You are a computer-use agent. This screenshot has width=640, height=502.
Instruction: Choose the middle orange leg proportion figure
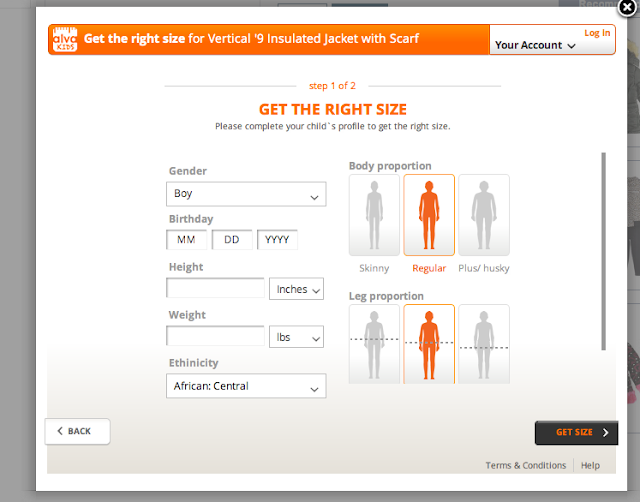coord(429,344)
